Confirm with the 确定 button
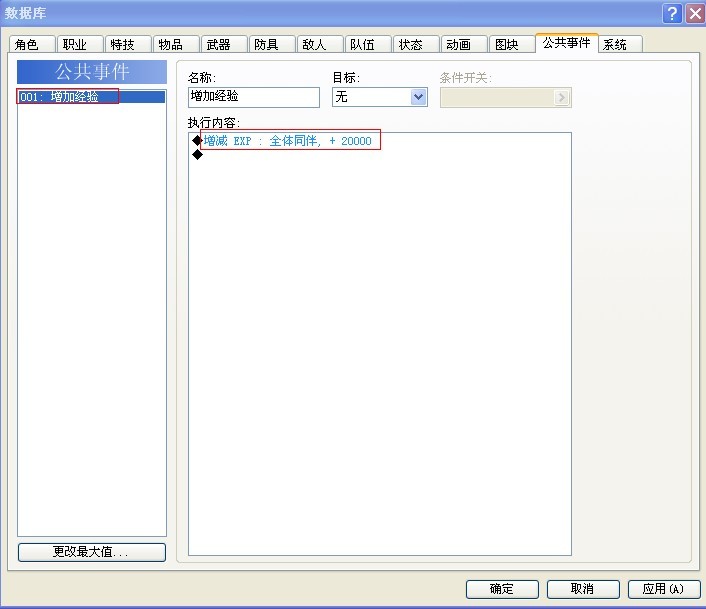This screenshot has height=609, width=706. click(x=502, y=589)
